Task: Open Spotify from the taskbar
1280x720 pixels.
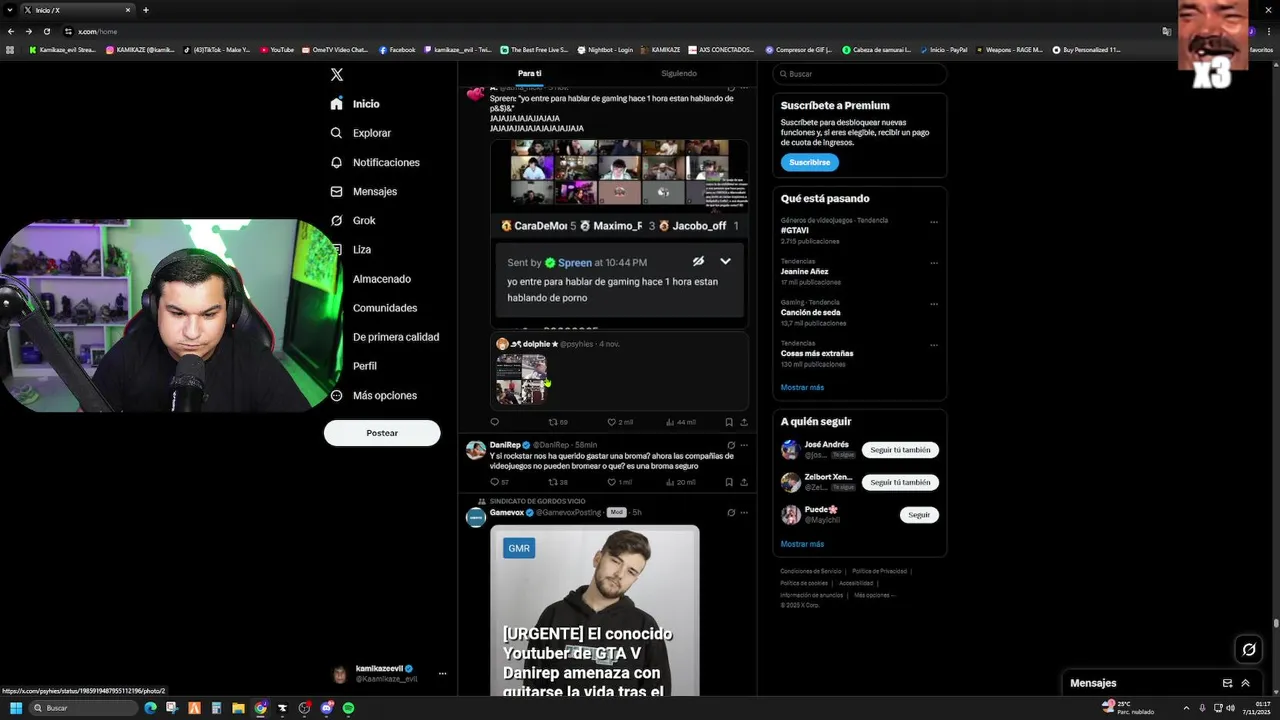Action: click(x=348, y=708)
